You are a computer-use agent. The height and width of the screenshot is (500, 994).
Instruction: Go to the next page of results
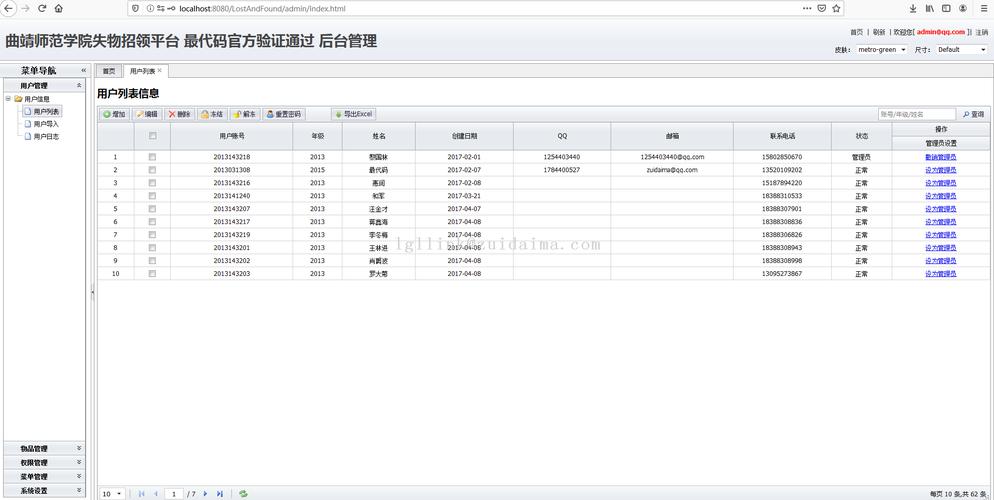click(205, 494)
